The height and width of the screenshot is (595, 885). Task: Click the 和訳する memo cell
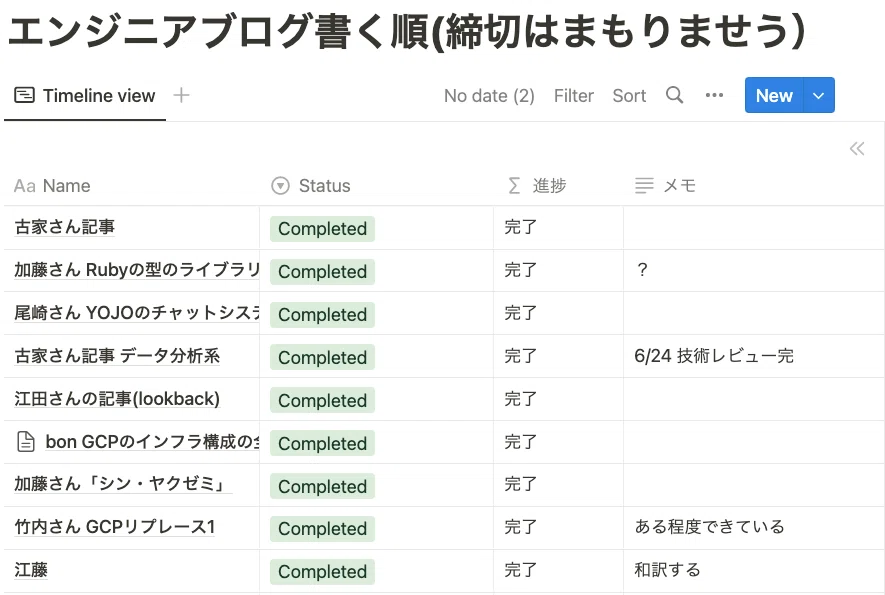pyautogui.click(x=753, y=570)
